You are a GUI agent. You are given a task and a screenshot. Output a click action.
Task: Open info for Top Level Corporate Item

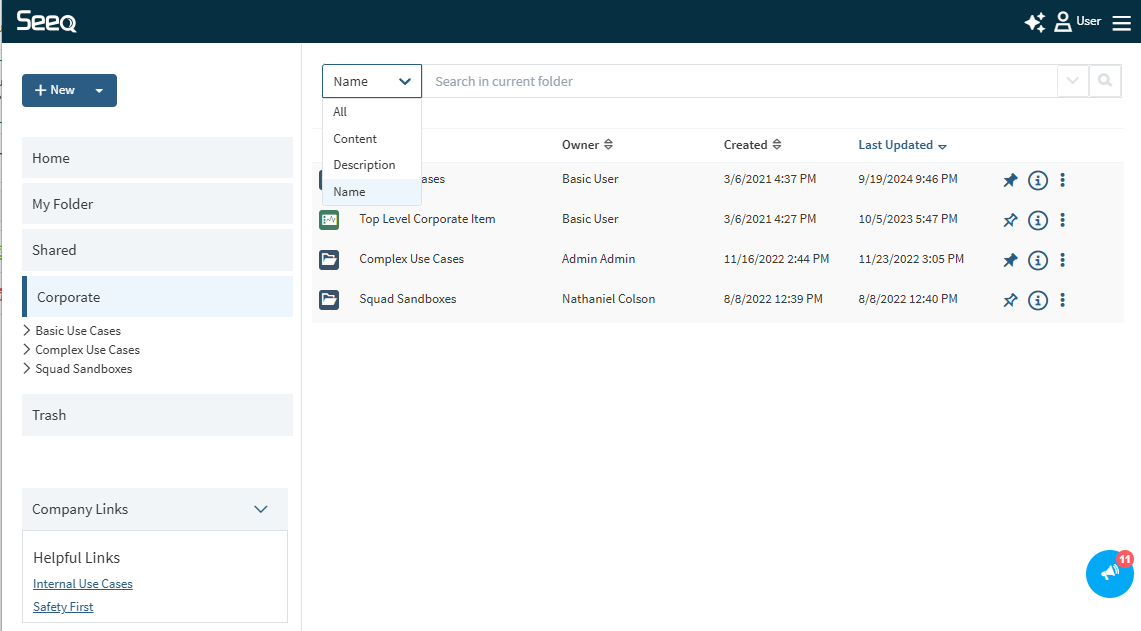[x=1037, y=220]
